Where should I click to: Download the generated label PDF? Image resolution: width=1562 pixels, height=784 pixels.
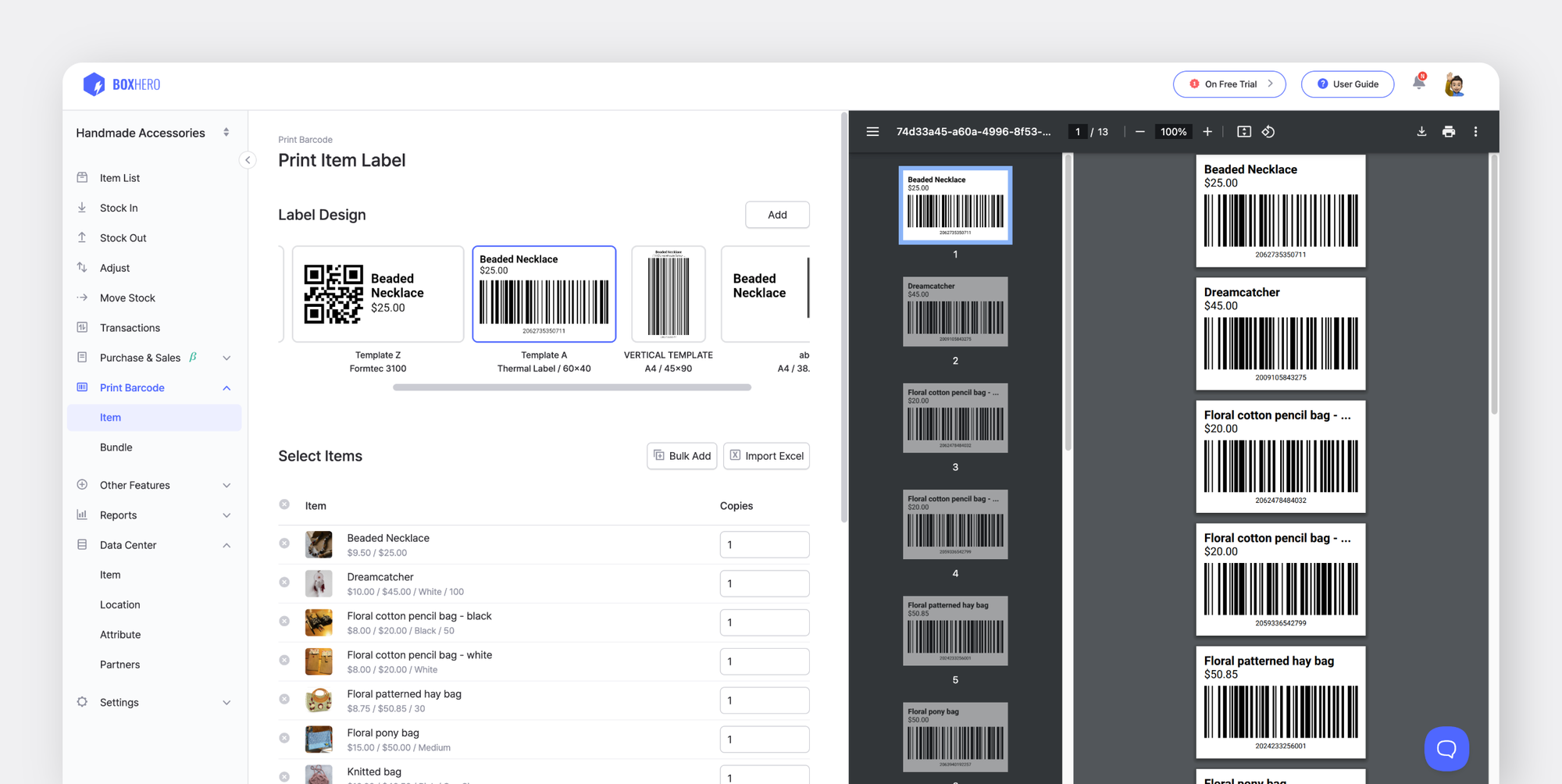click(1421, 131)
